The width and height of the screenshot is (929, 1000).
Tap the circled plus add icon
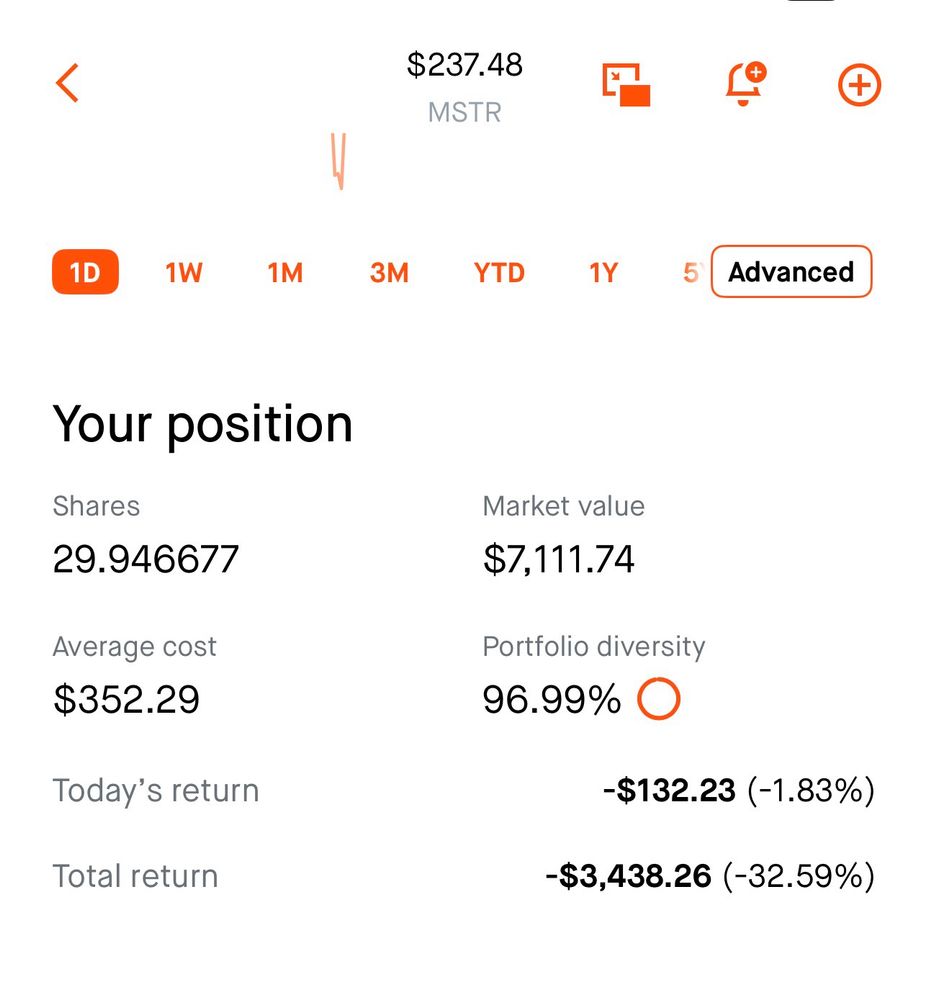coord(859,85)
